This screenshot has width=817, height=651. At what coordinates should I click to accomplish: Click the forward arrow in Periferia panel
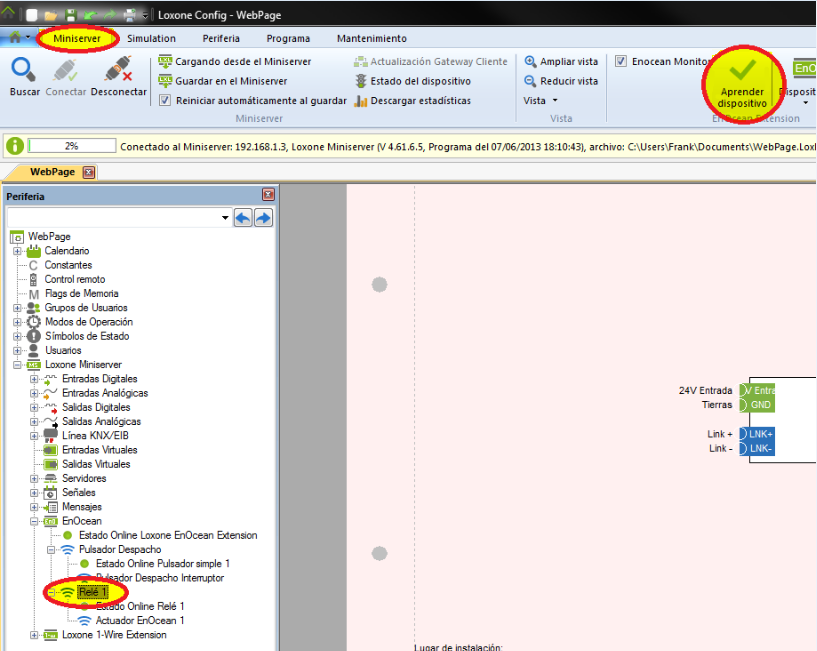(x=263, y=218)
